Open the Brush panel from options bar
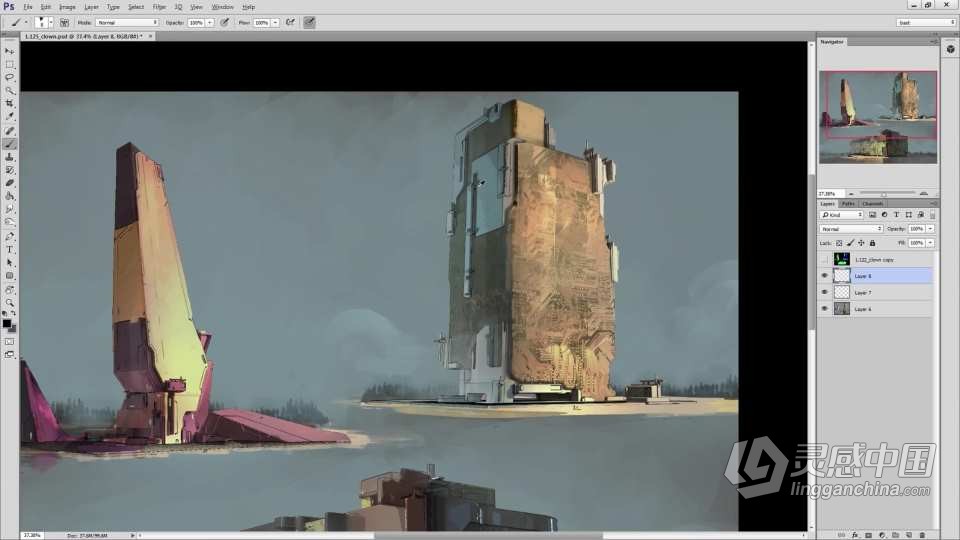Image resolution: width=960 pixels, height=540 pixels. coord(64,22)
